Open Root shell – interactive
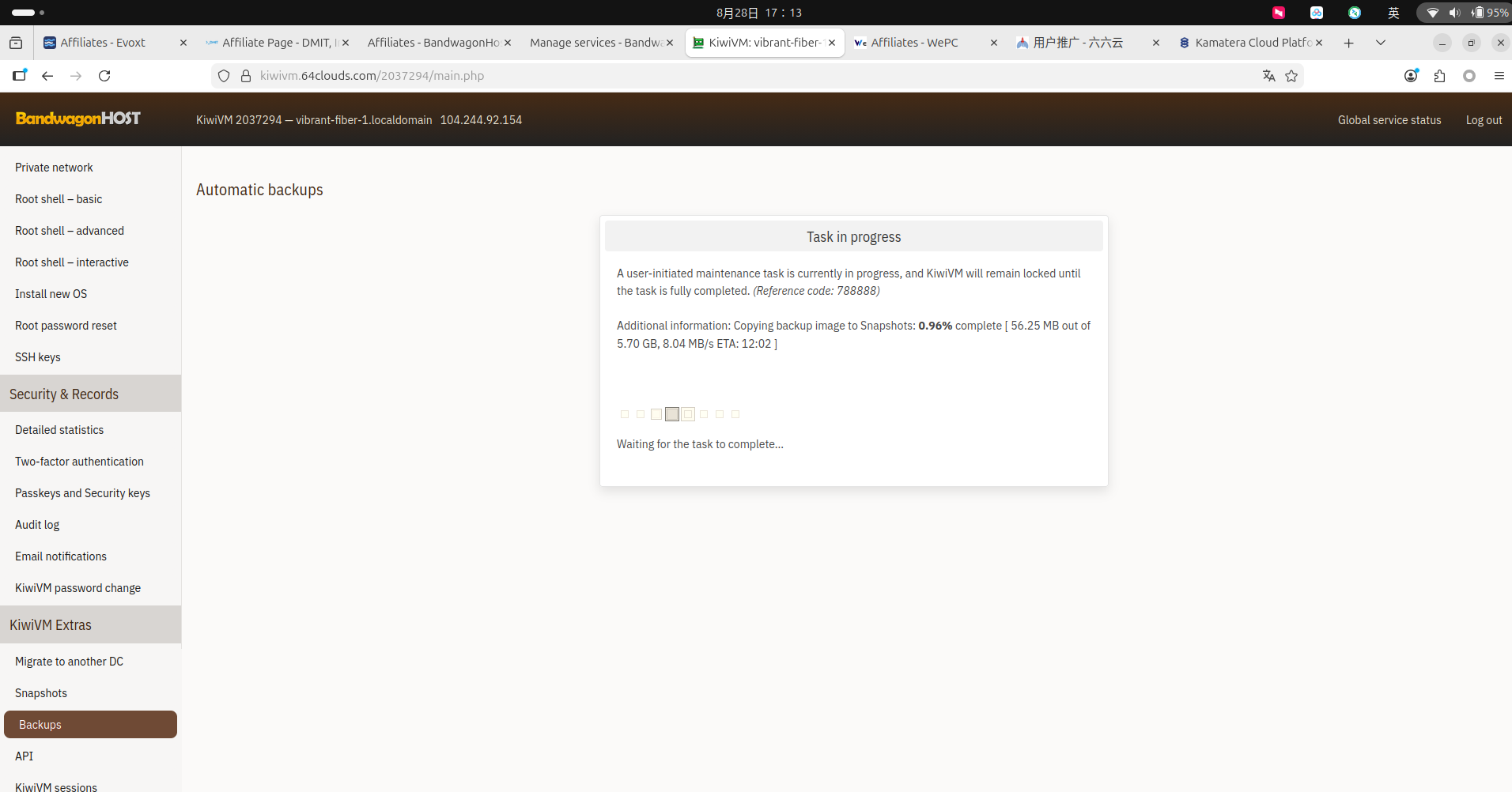This screenshot has width=1512, height=792. pyautogui.click(x=72, y=262)
